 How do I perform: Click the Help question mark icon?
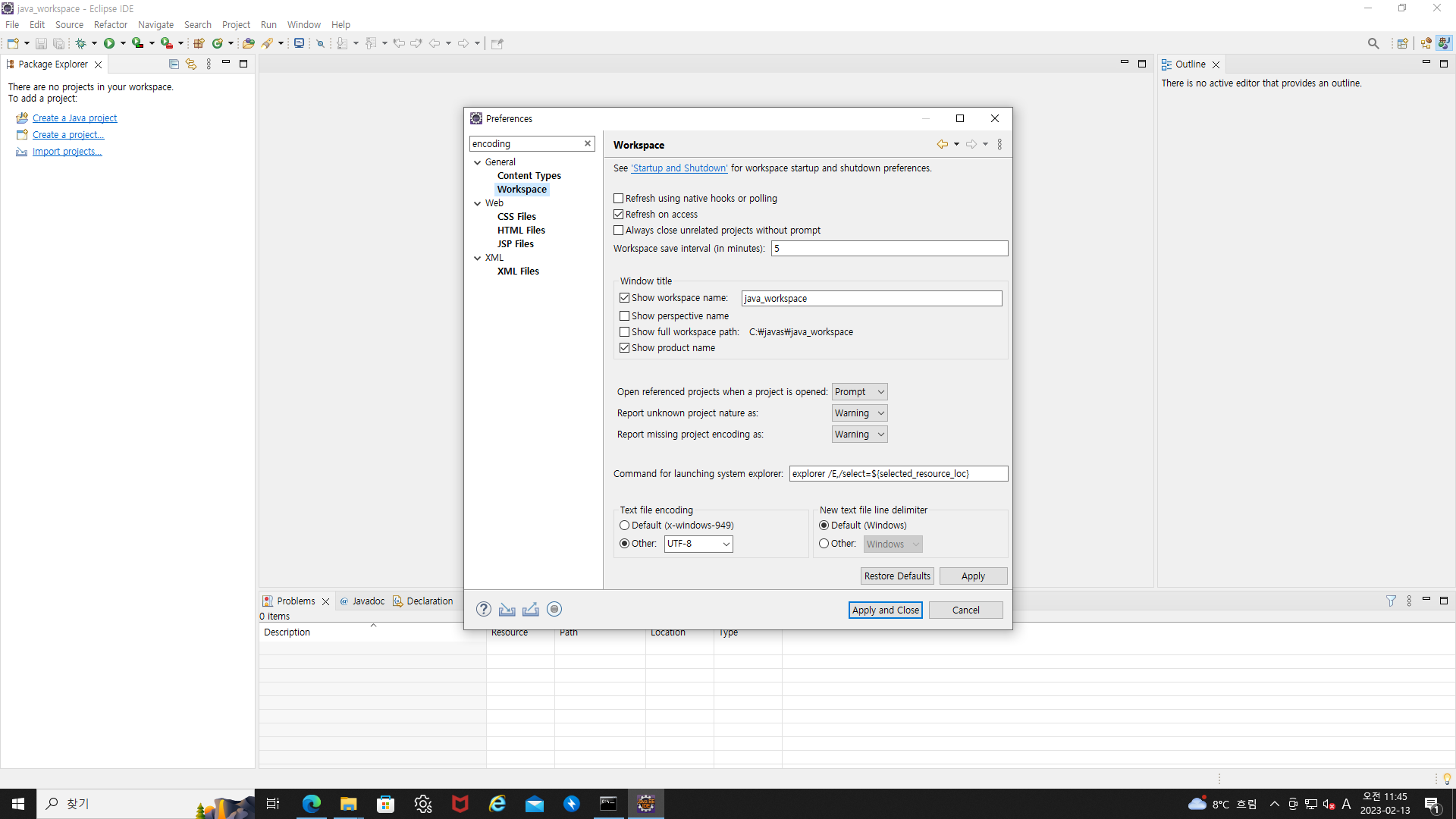tap(484, 610)
